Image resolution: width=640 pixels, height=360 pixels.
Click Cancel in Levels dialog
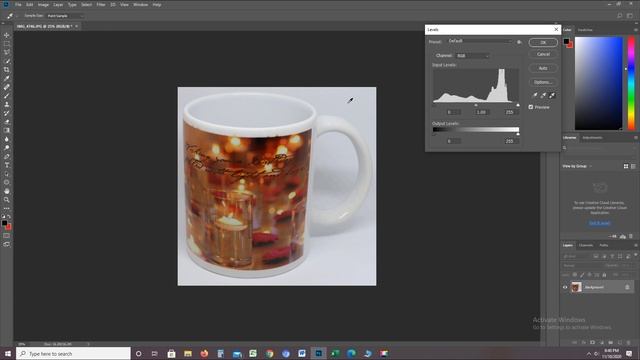543,54
